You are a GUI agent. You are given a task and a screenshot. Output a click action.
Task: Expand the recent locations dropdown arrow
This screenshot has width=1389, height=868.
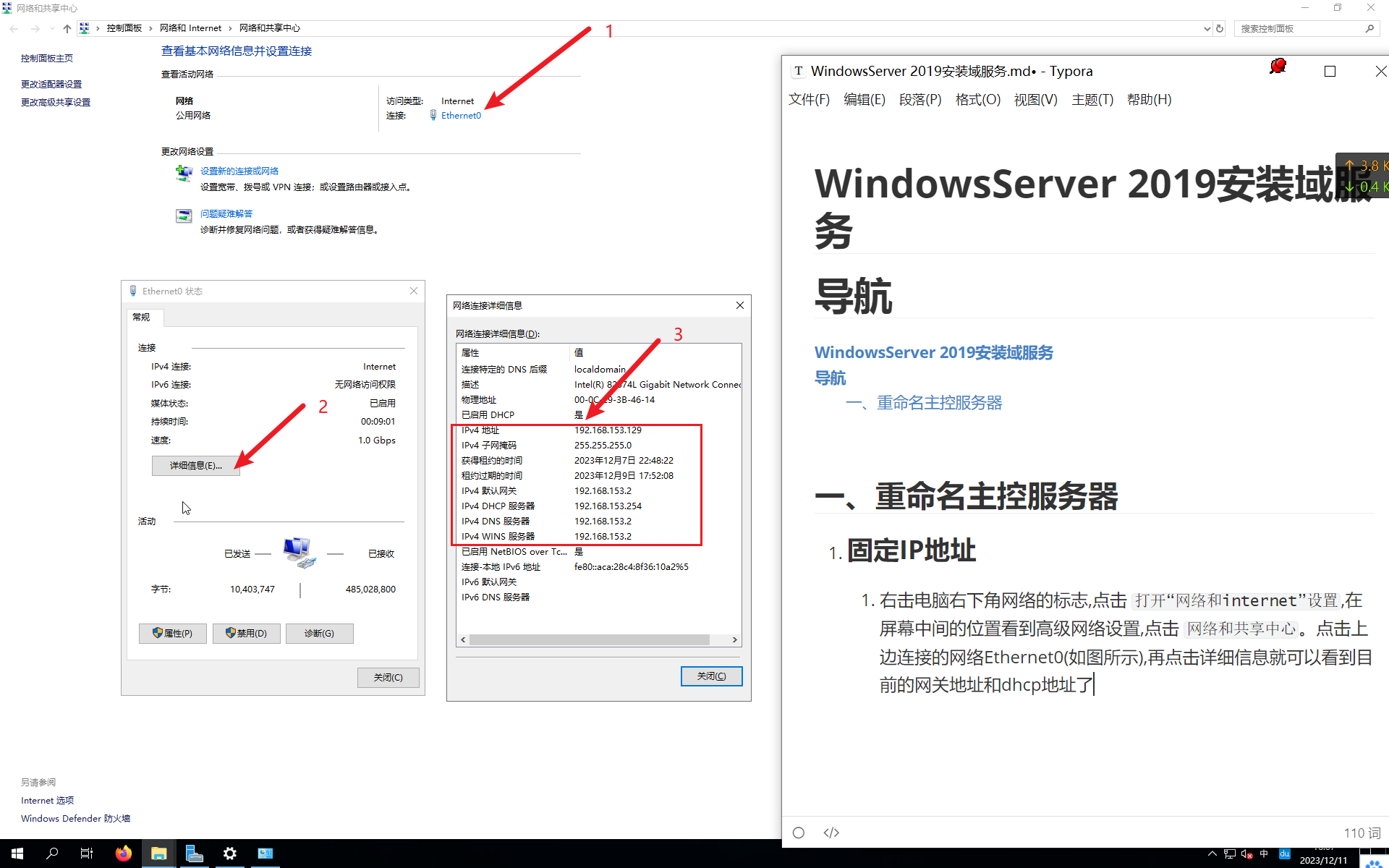52,29
